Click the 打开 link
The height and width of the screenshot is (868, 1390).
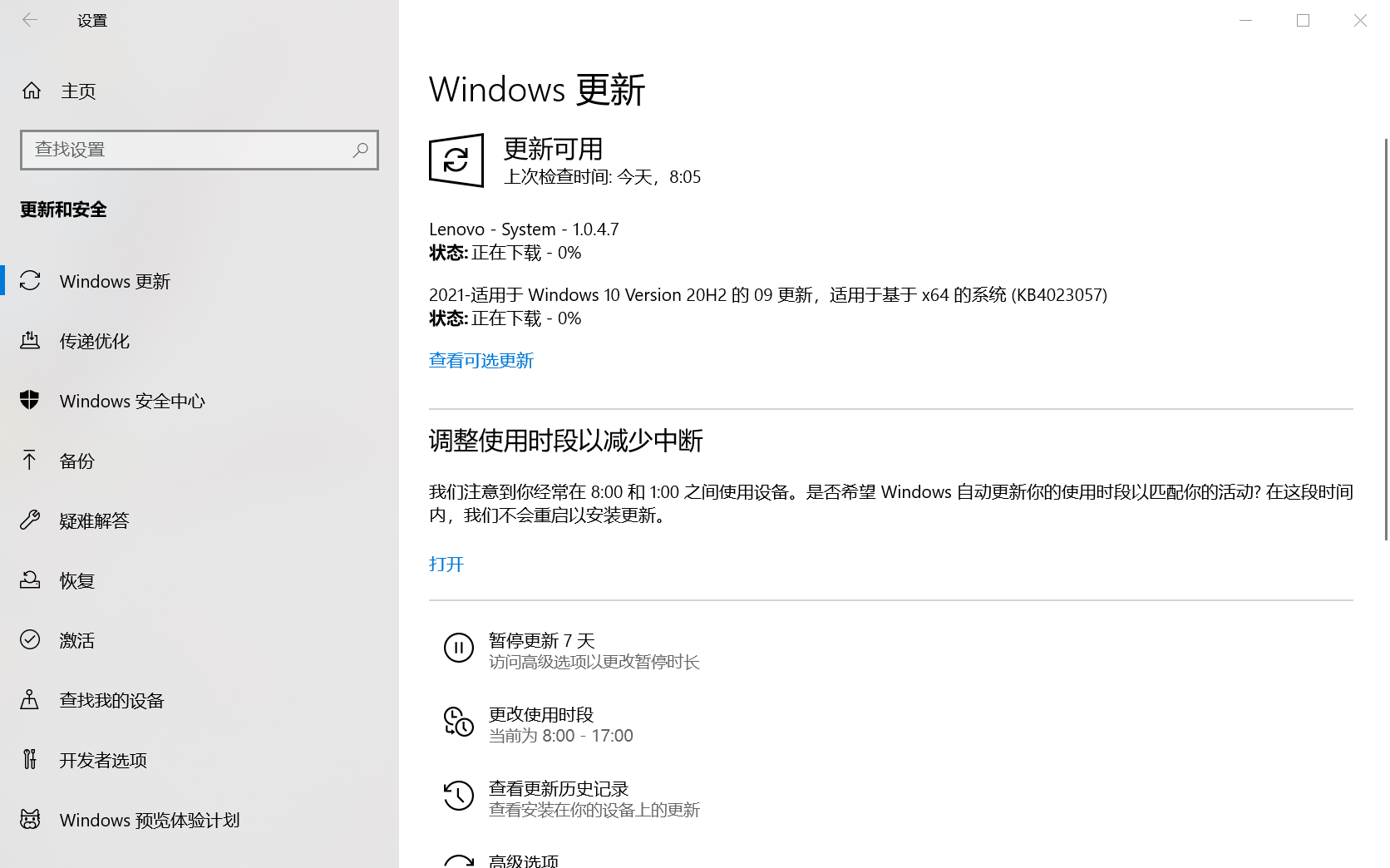tap(446, 564)
